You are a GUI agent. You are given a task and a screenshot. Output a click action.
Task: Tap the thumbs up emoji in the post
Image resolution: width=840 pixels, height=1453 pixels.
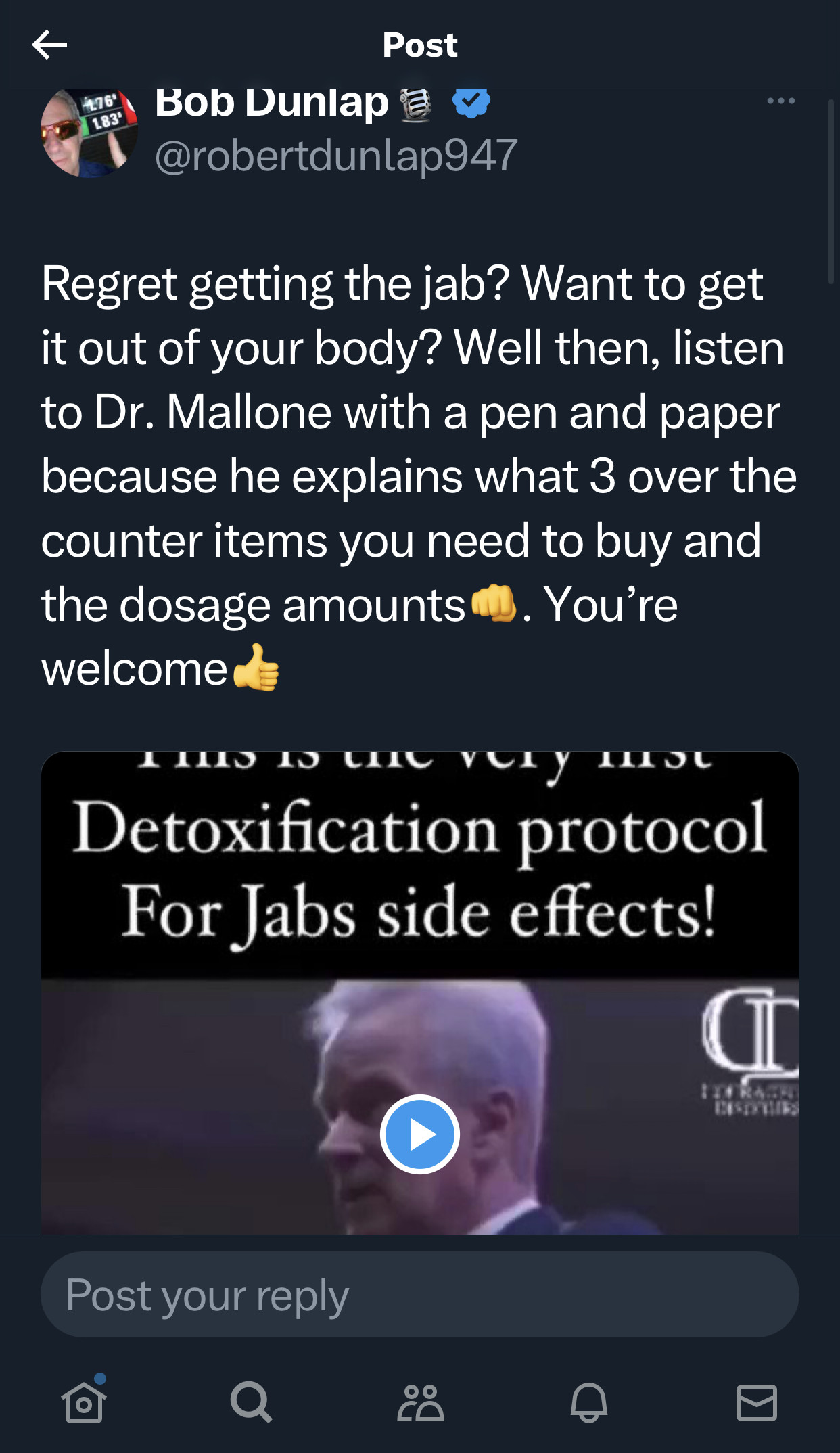[x=256, y=668]
